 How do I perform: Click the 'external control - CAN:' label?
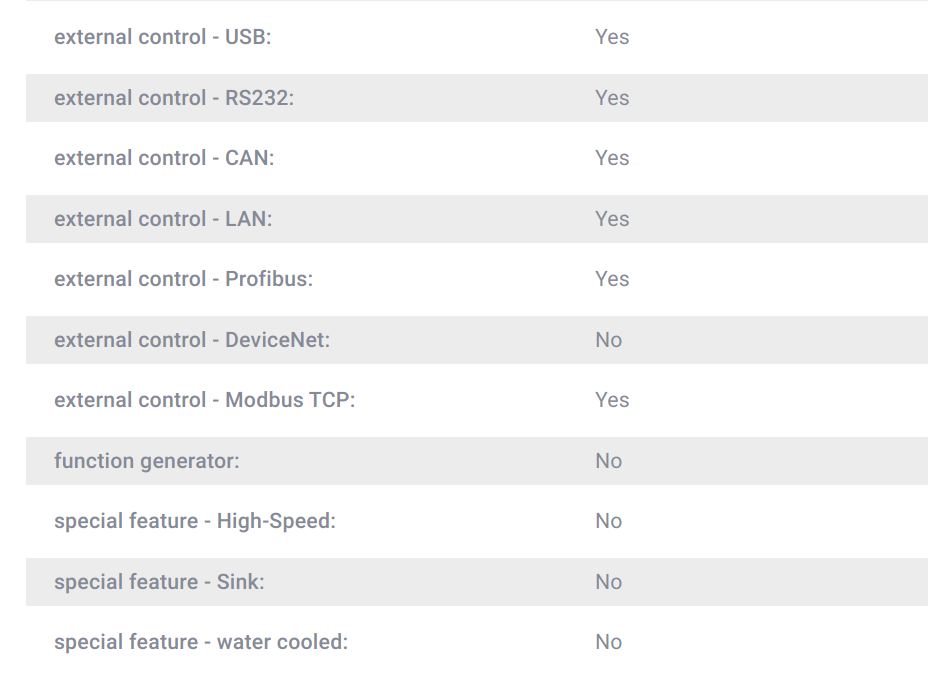165,159
